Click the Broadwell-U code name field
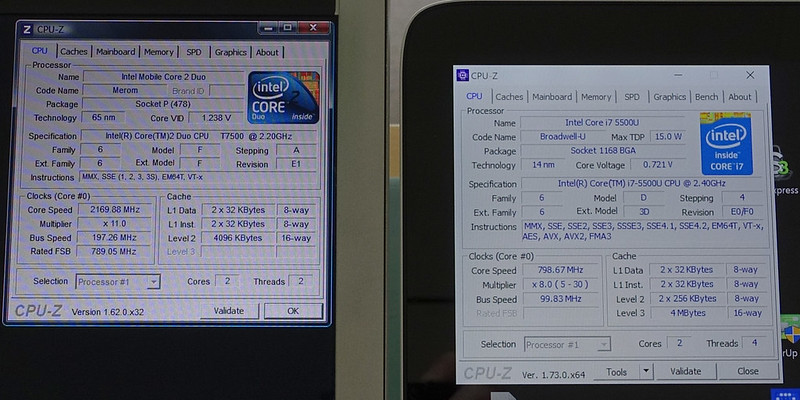Screen dimensions: 800x400 561,137
